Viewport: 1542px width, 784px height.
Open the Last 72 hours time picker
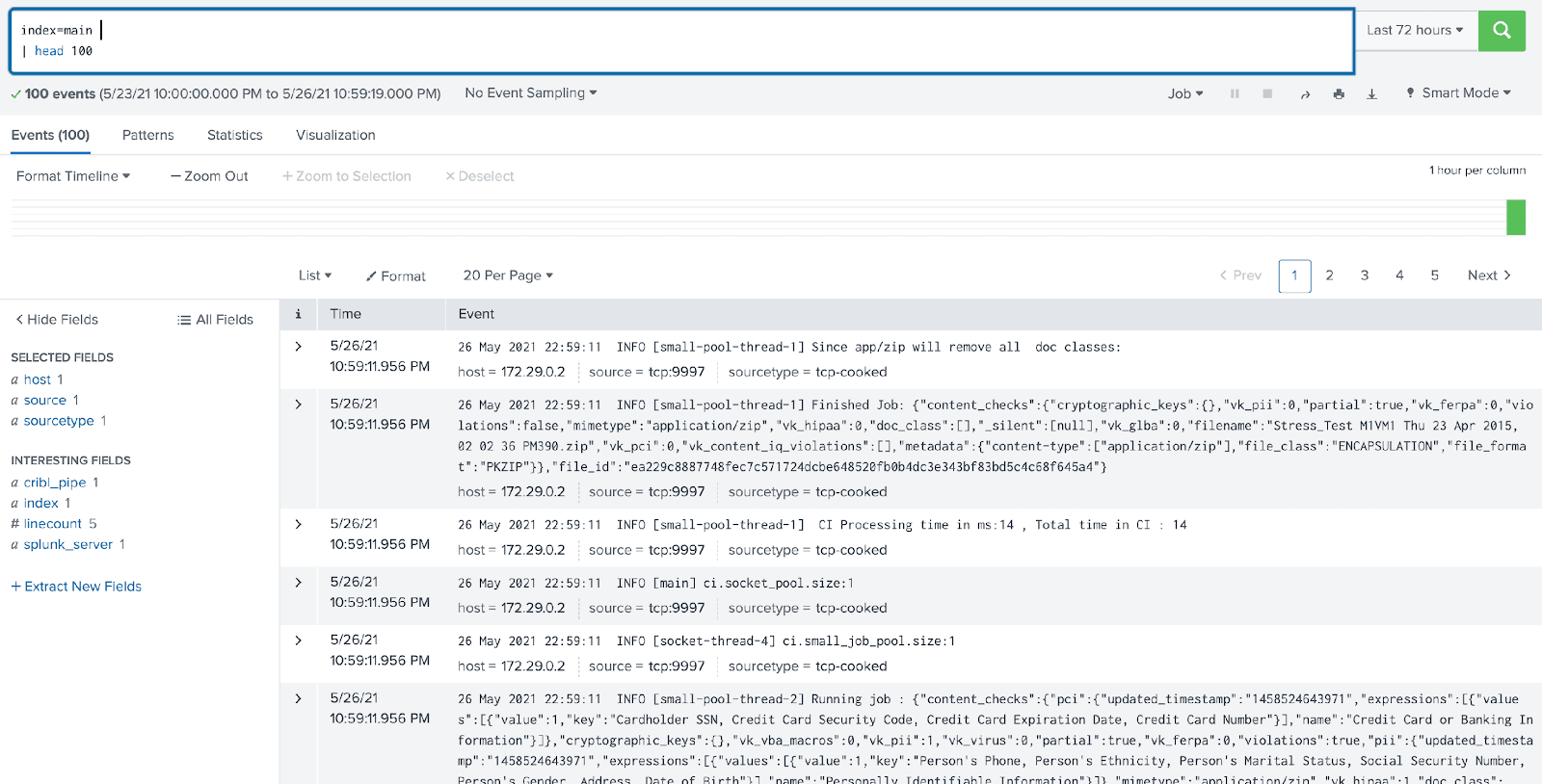click(1414, 31)
